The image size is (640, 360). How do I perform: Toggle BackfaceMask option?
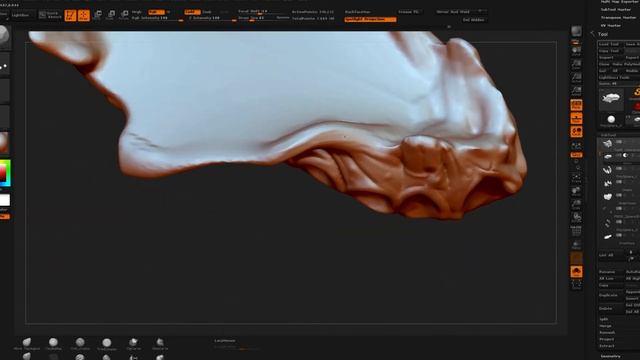point(358,12)
